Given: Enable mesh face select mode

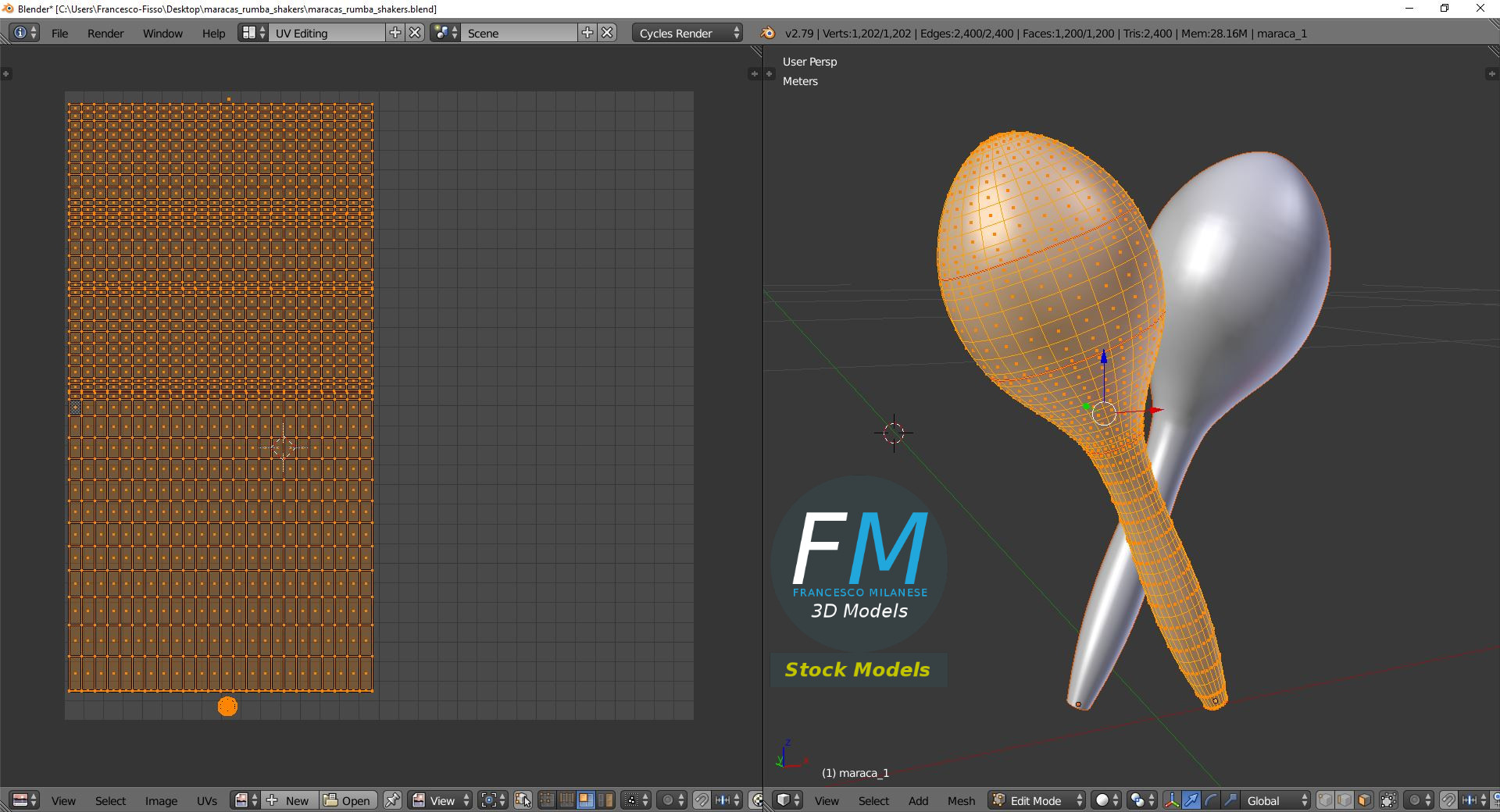Looking at the screenshot, I should [x=1364, y=800].
